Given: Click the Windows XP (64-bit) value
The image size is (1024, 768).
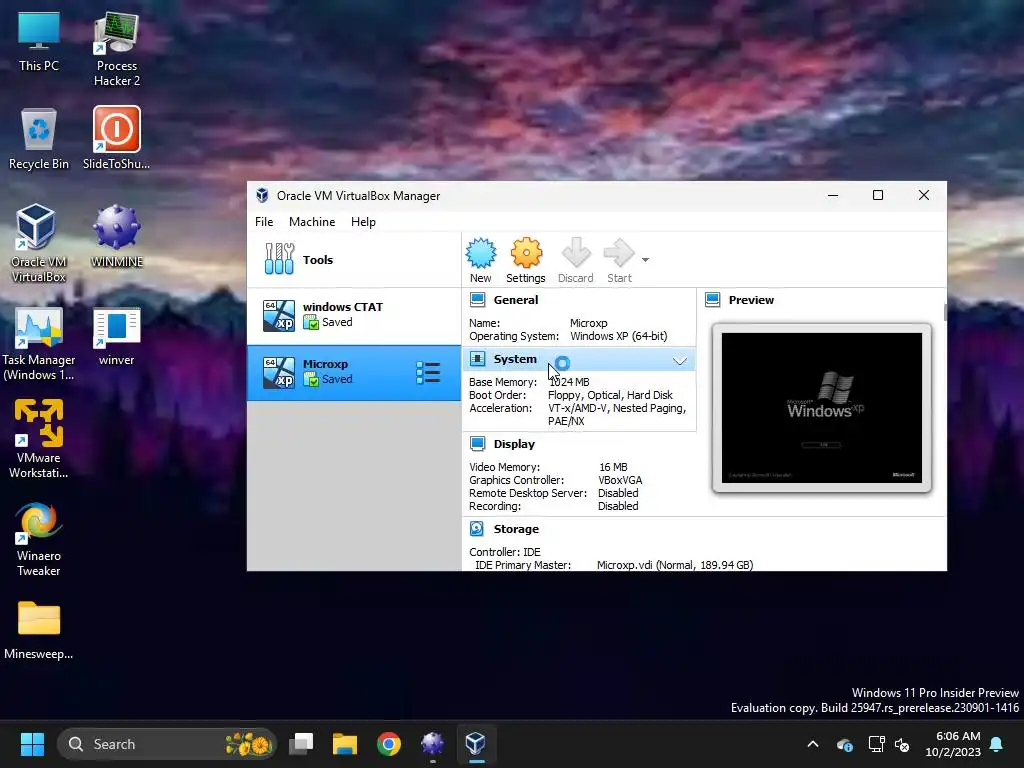Looking at the screenshot, I should [x=618, y=336].
